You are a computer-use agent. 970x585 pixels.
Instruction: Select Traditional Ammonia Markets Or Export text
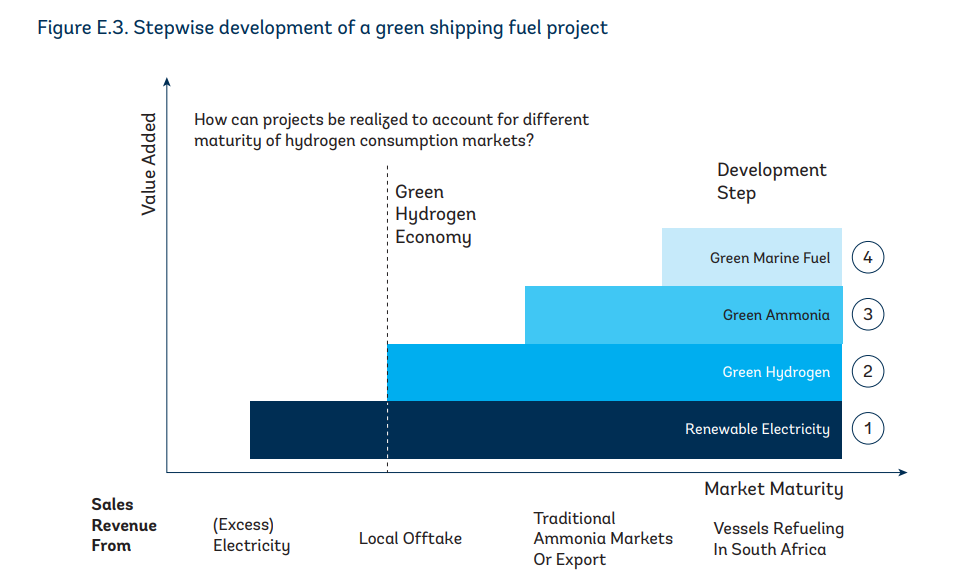(602, 539)
